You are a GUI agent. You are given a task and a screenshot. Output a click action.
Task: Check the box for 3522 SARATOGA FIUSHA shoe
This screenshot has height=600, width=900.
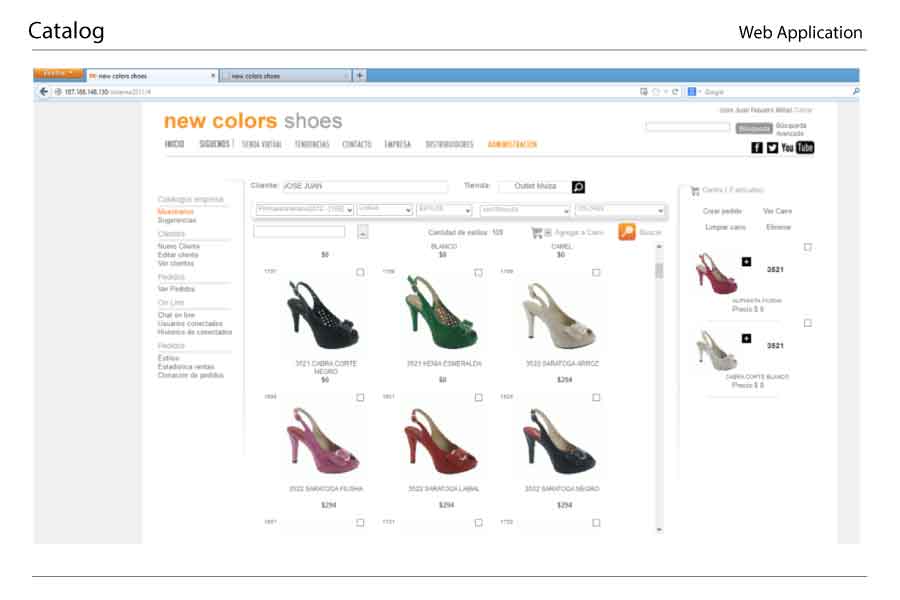pos(360,397)
